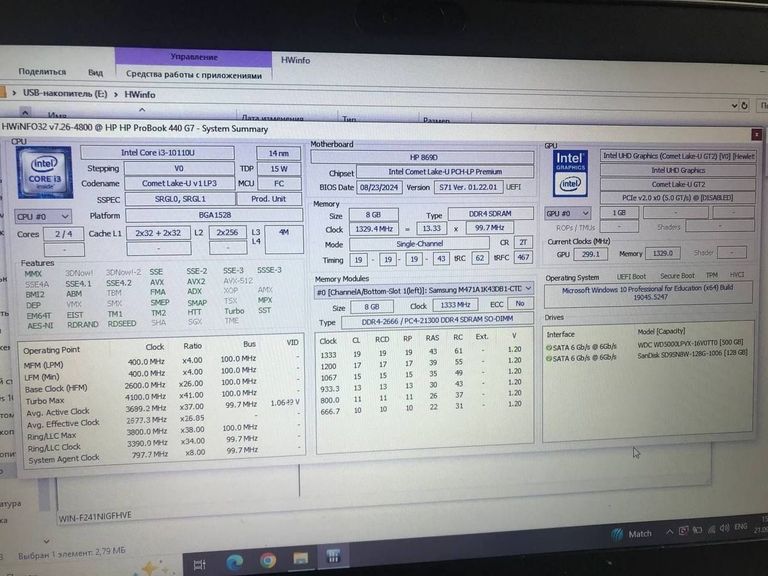Click the 666.7 memory timing row

(x=422, y=409)
